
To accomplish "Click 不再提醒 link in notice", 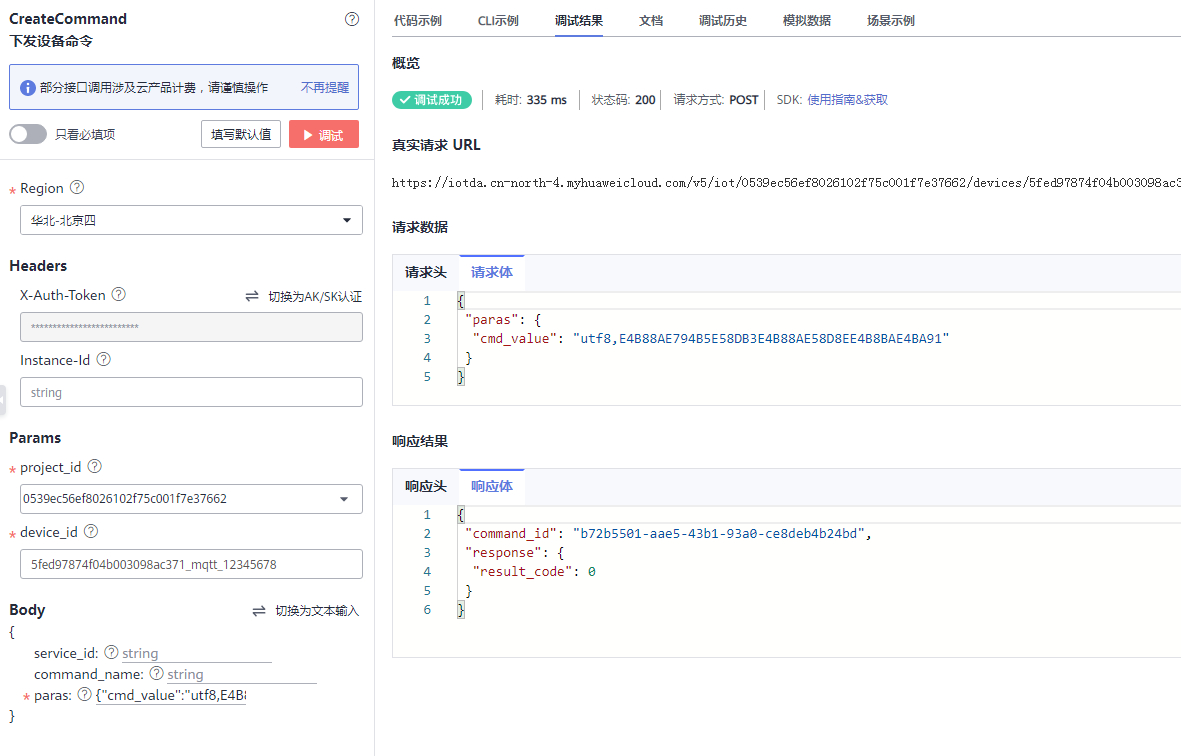I will coord(325,87).
